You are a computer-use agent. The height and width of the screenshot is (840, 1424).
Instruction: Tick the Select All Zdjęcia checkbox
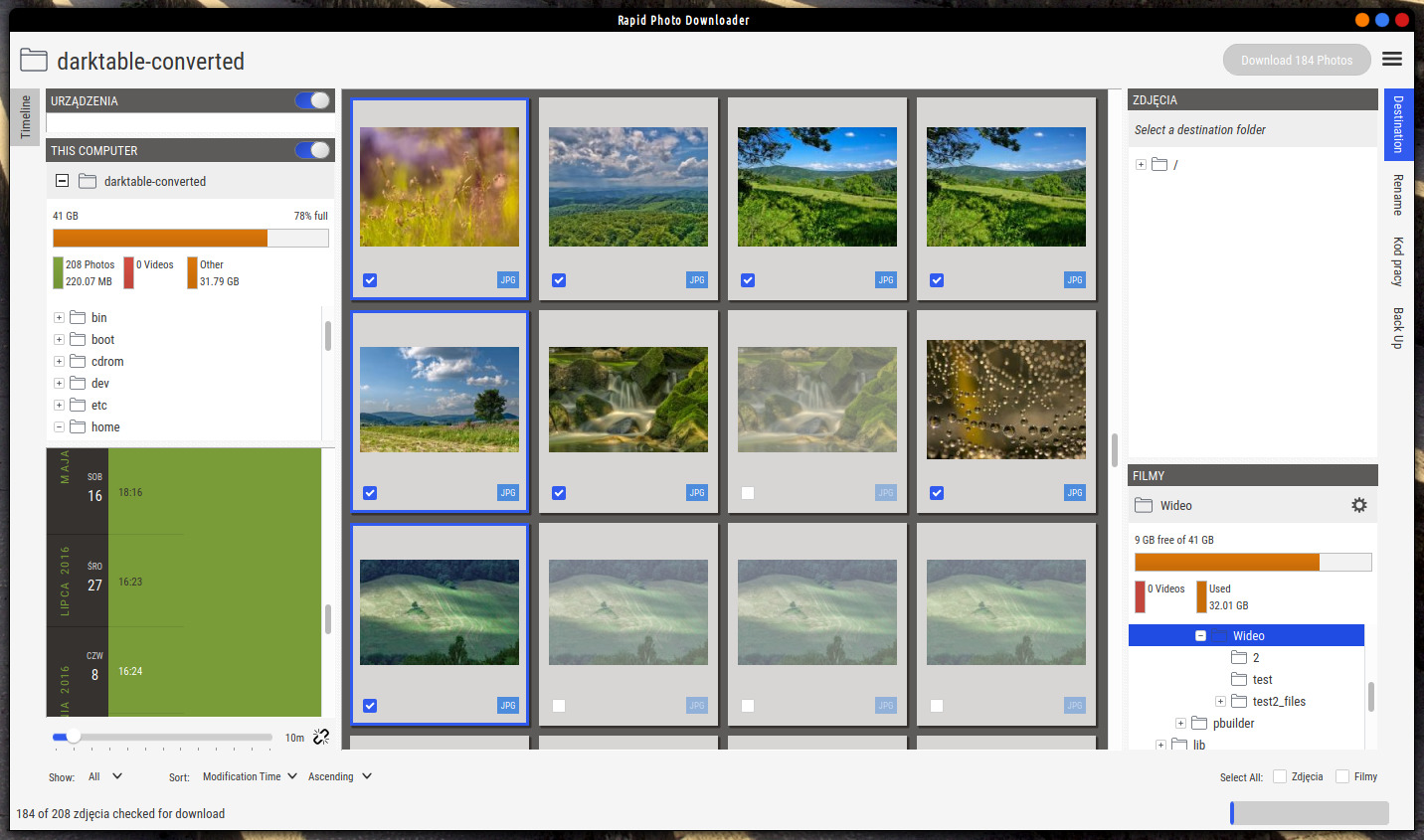[x=1280, y=776]
